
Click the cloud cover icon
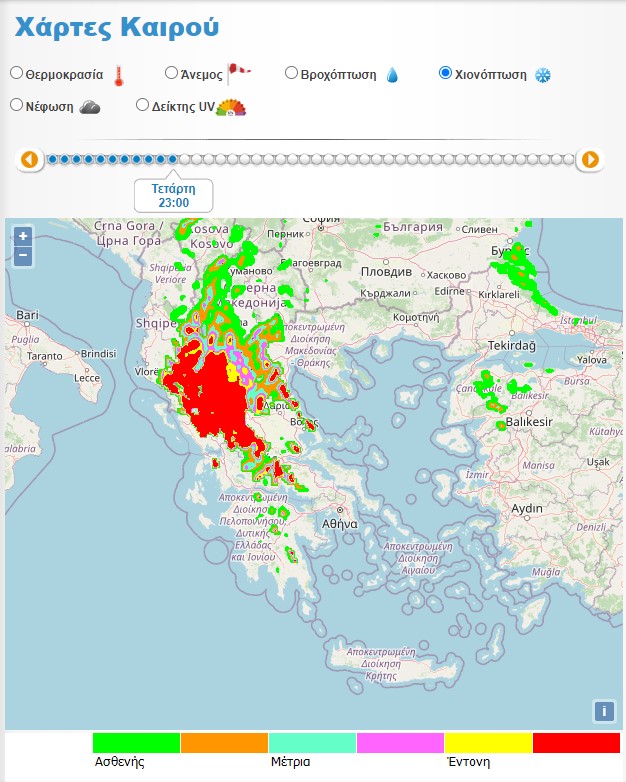tap(90, 107)
